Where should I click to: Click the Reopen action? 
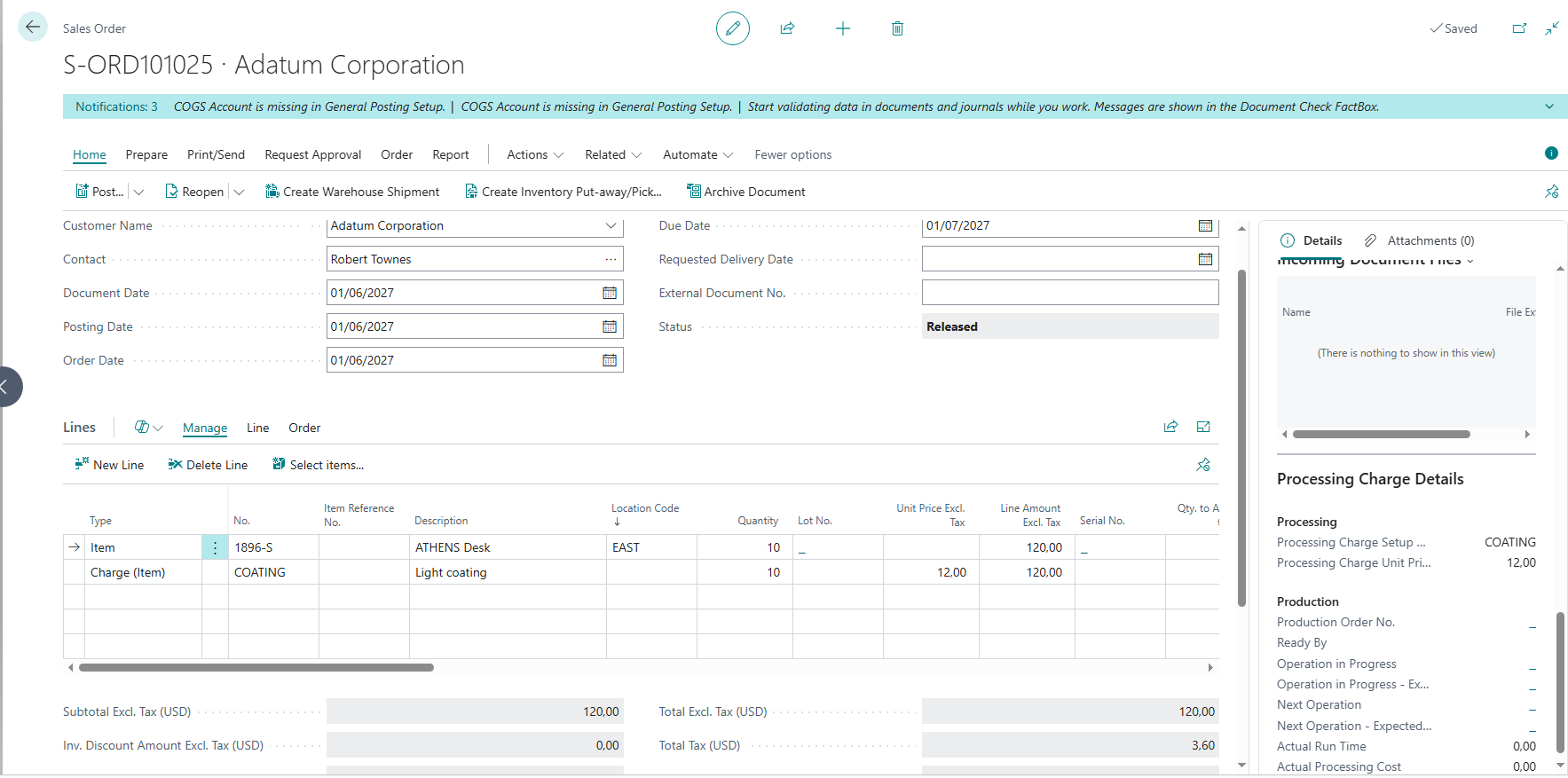pos(194,192)
